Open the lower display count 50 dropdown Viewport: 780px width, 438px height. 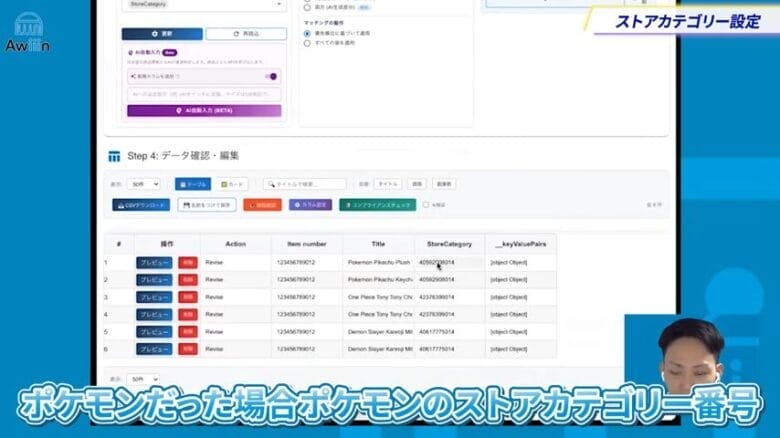pyautogui.click(x=143, y=379)
